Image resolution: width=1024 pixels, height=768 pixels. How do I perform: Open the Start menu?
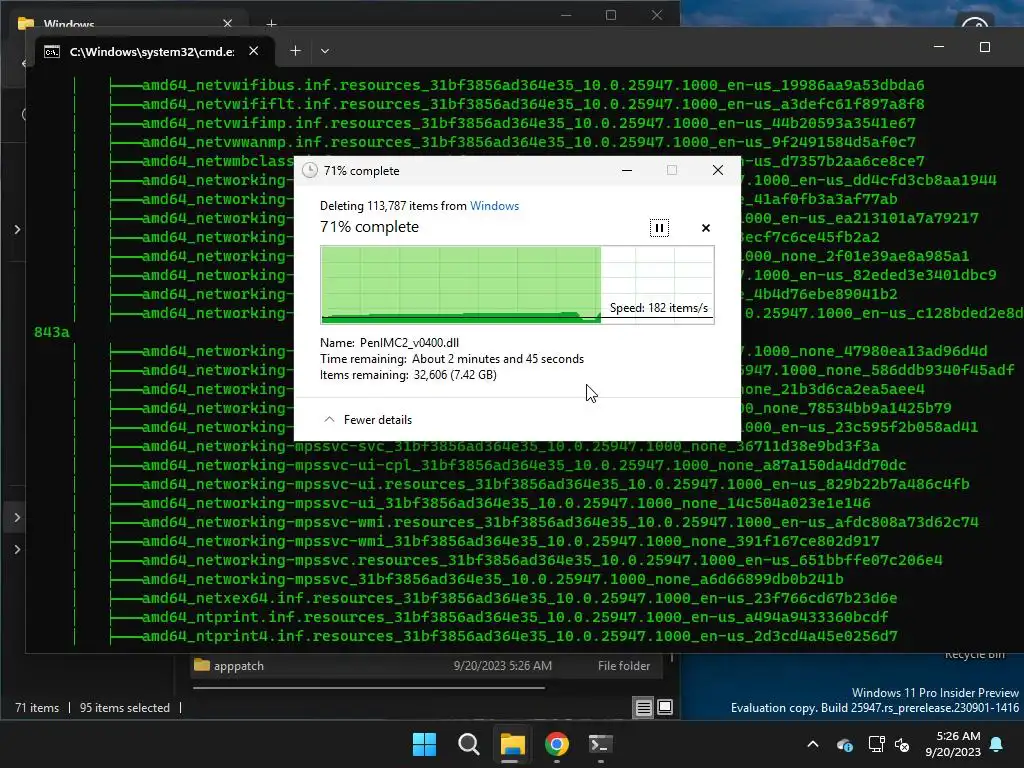[x=424, y=744]
